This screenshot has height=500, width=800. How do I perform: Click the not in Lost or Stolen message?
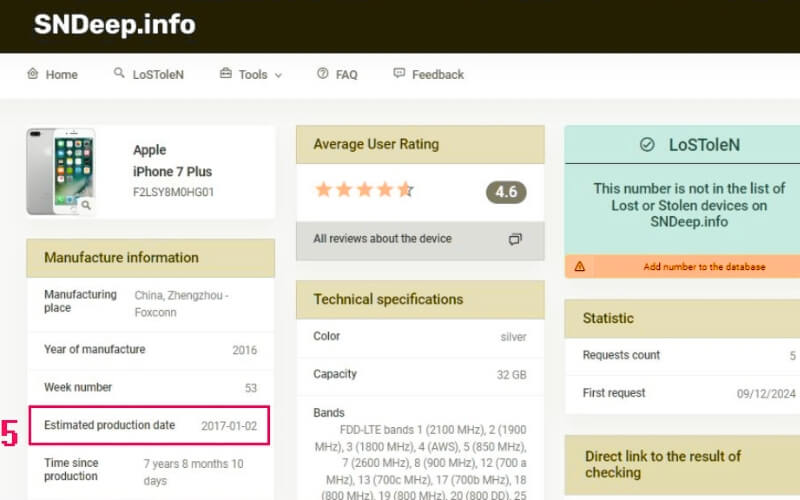pos(689,205)
